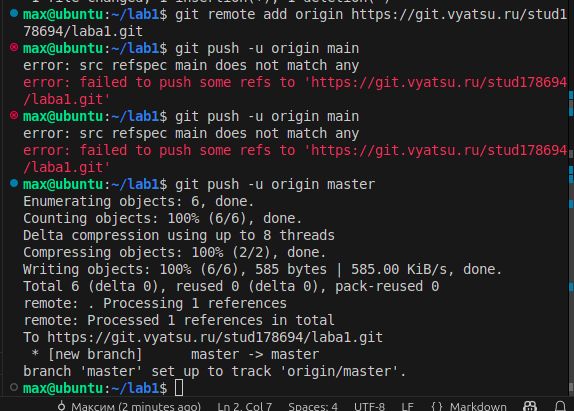
Task: Click the red error marker on second push main
Action: [14, 116]
